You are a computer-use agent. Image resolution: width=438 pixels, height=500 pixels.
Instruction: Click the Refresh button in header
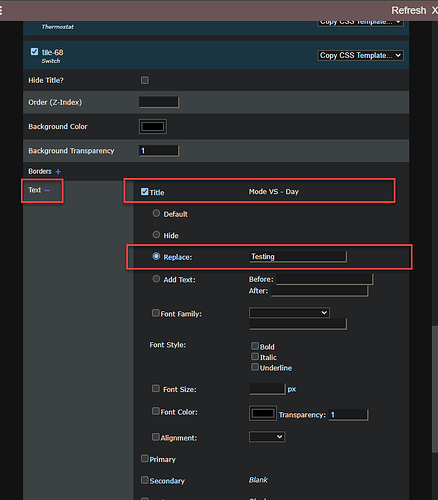[x=409, y=11]
